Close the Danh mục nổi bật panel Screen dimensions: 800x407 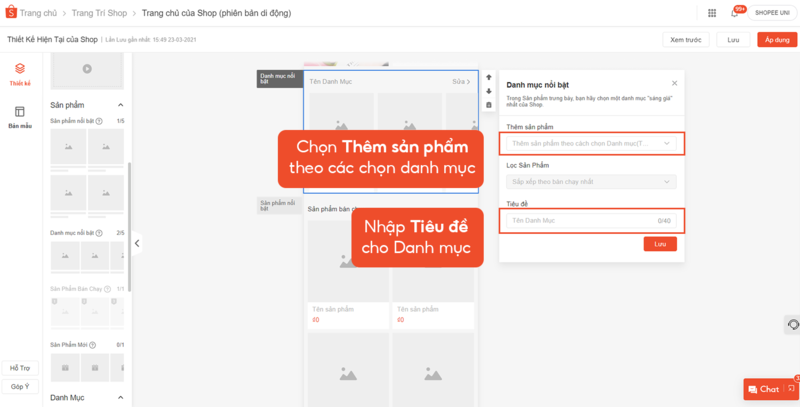pos(674,83)
